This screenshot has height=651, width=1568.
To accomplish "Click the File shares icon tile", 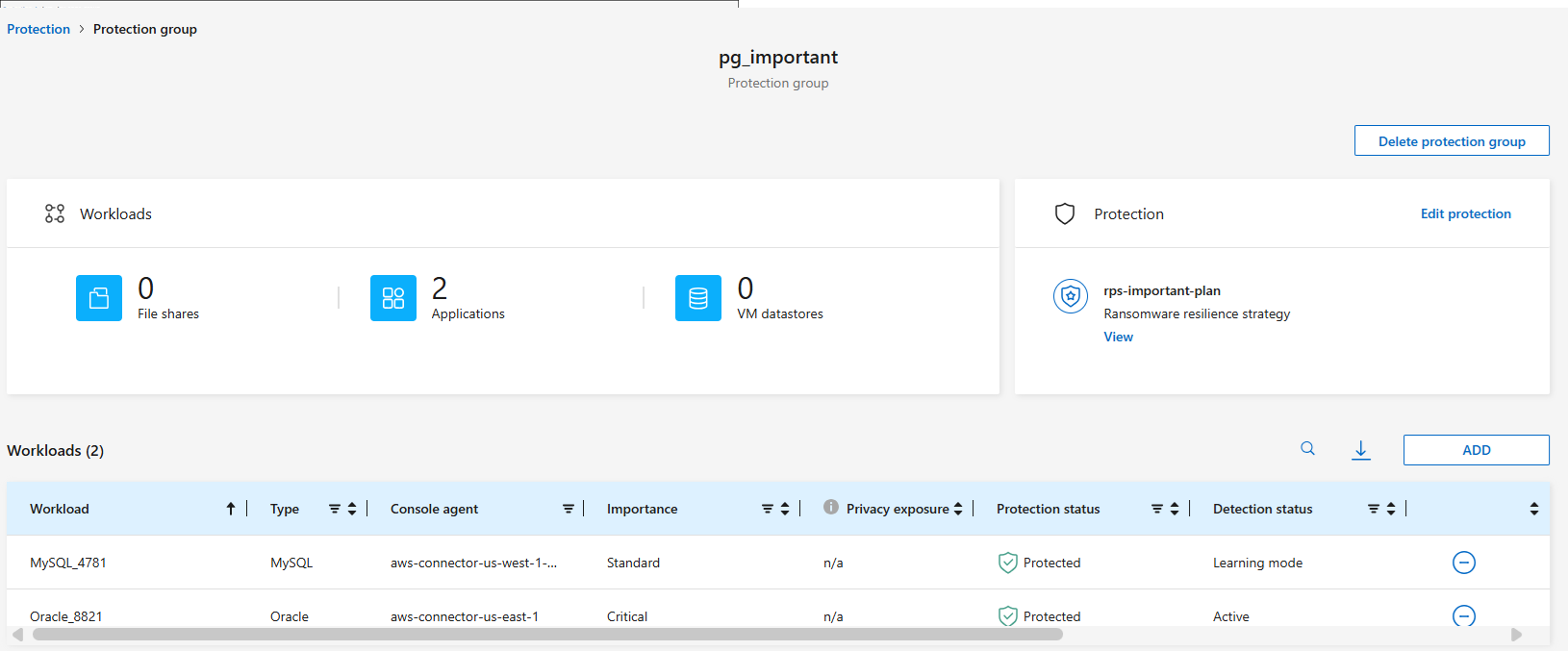I will coord(99,298).
